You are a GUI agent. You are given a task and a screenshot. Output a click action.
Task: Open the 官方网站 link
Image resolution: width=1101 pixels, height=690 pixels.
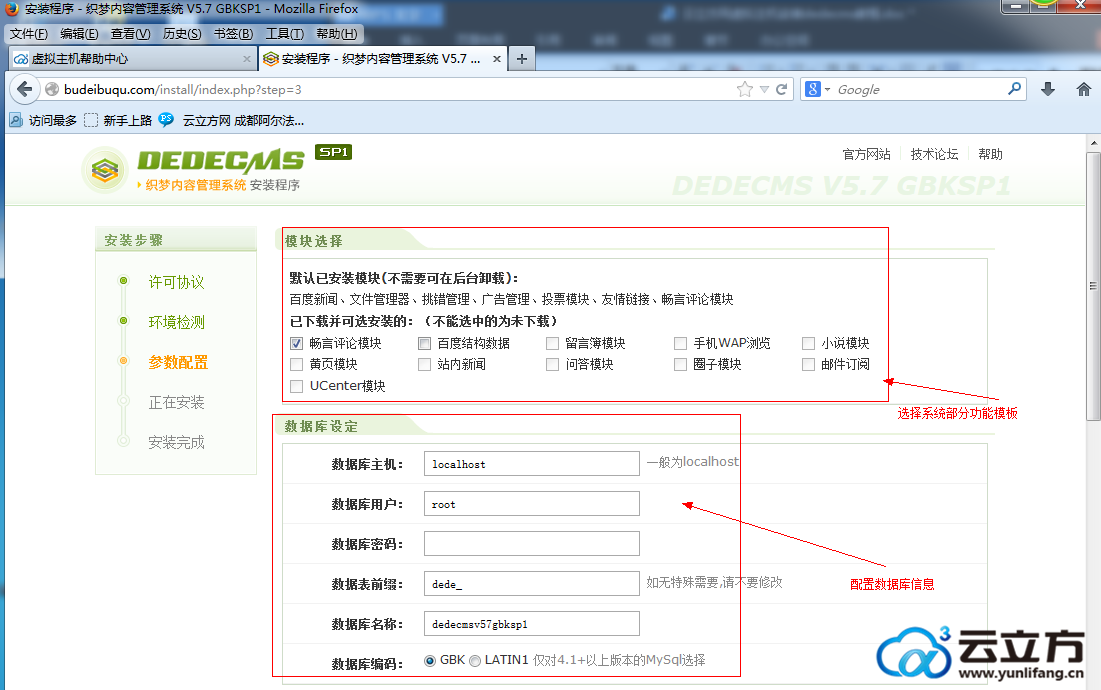coord(866,154)
